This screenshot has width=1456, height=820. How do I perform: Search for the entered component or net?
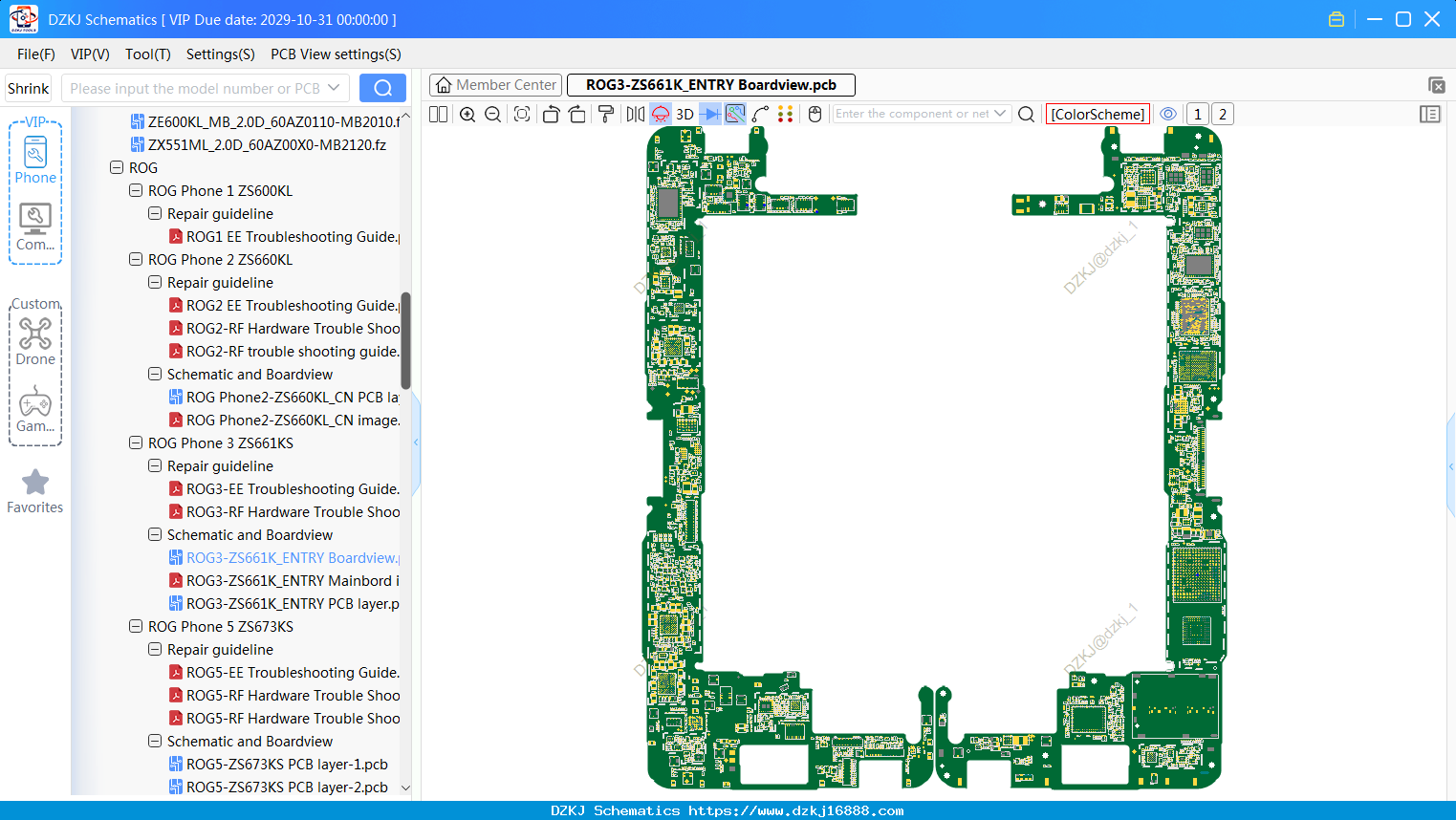pos(1027,115)
